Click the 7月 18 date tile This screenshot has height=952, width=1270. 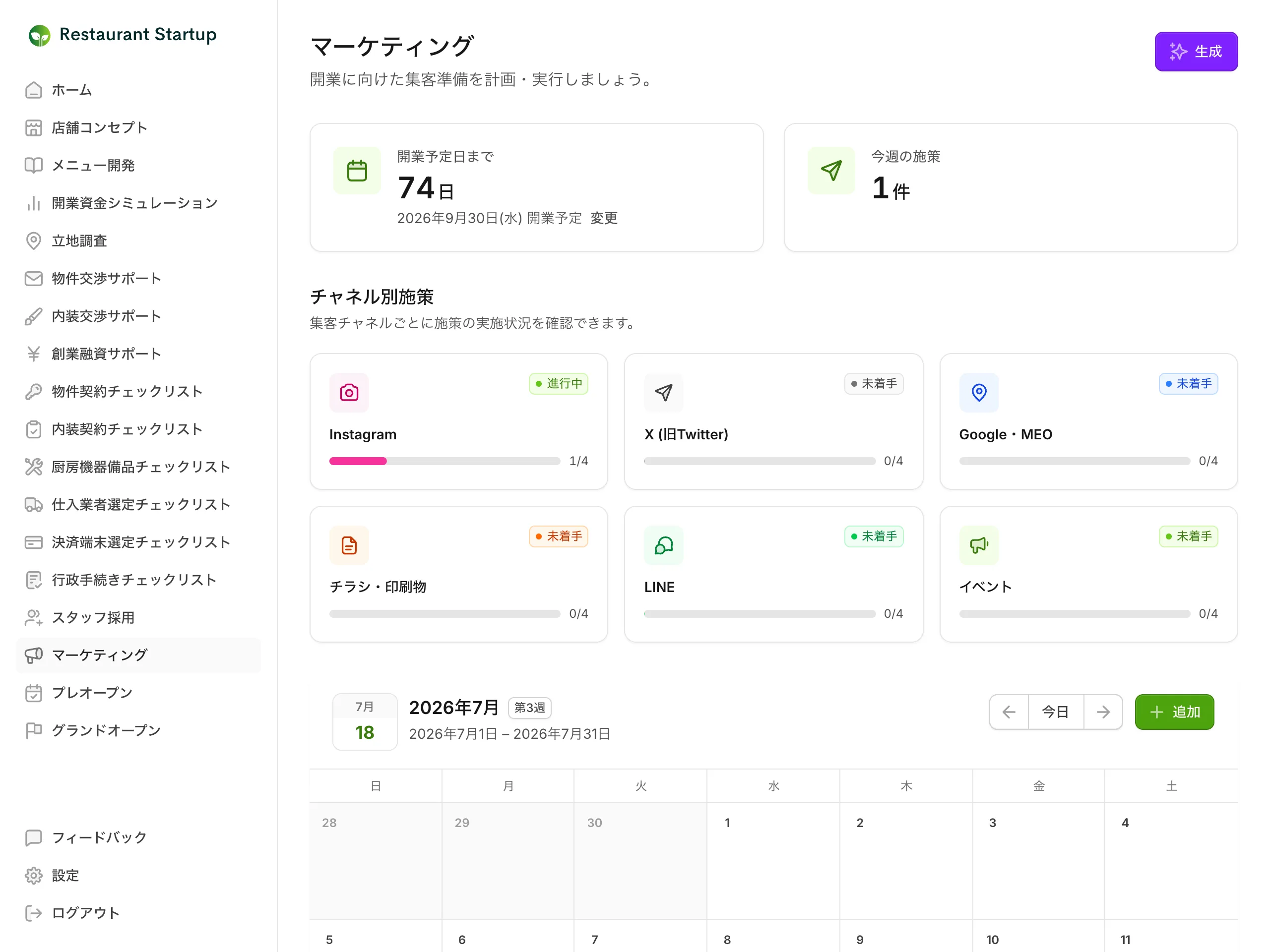[365, 721]
